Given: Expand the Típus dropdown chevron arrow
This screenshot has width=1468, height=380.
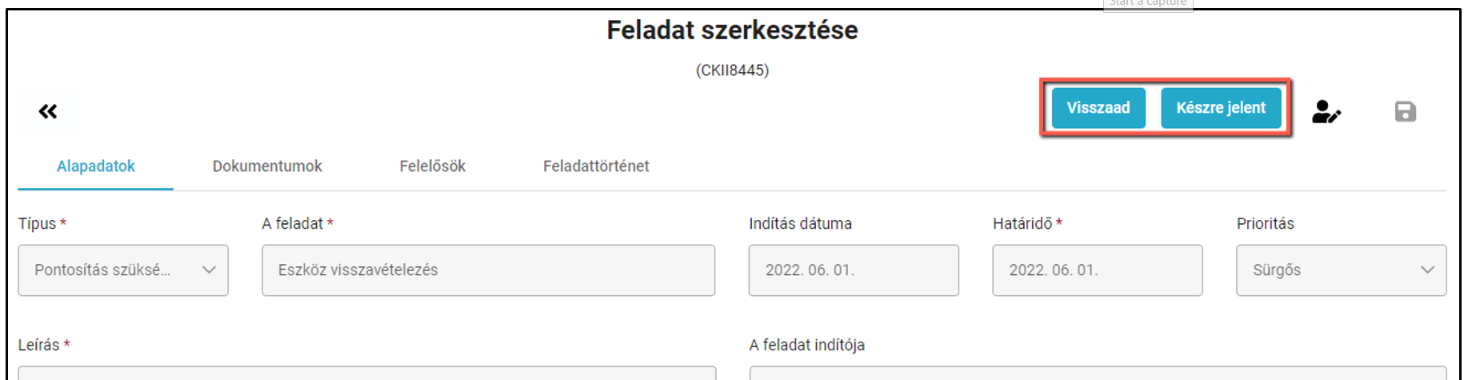Looking at the screenshot, I should [x=209, y=270].
